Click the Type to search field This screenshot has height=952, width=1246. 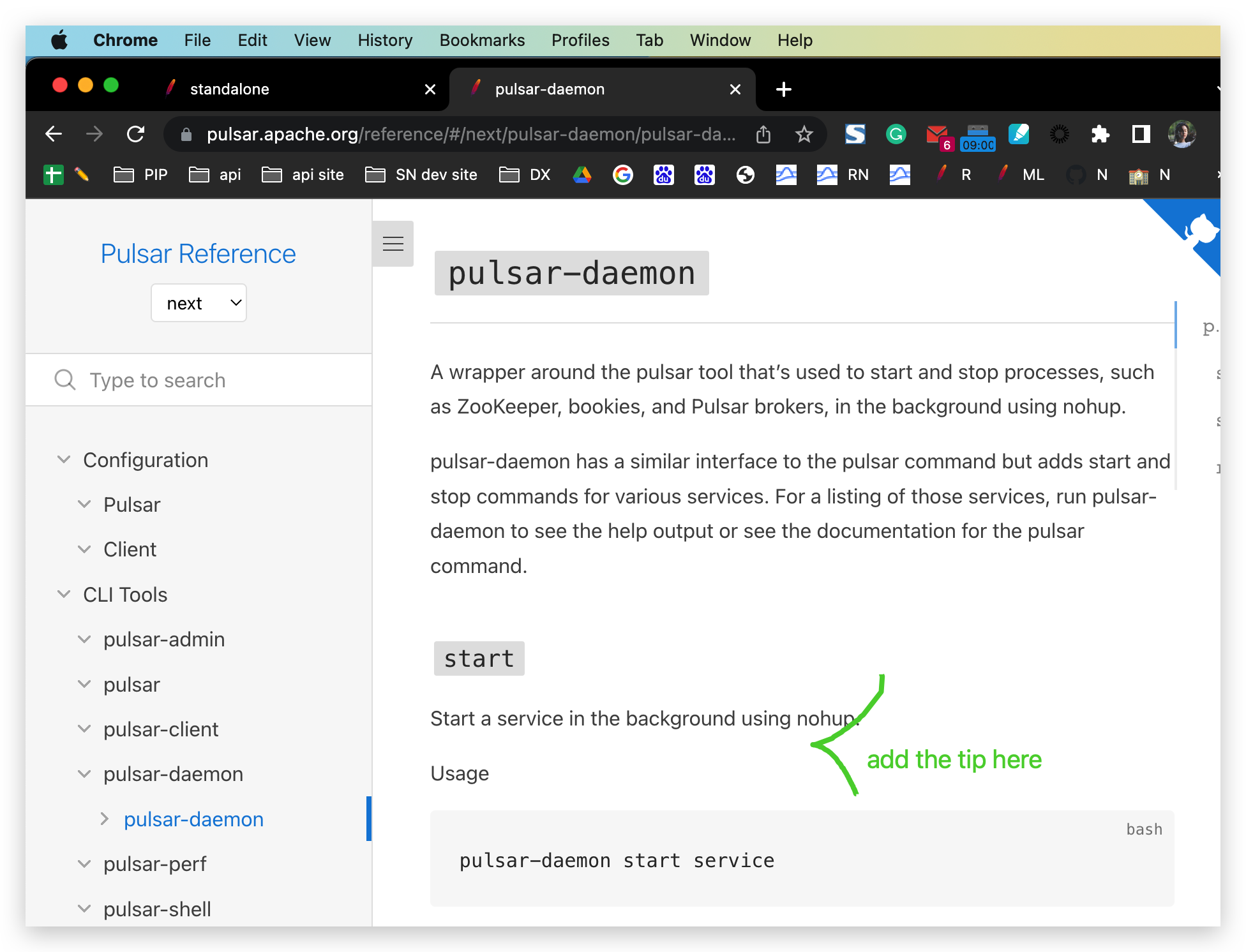(179, 380)
